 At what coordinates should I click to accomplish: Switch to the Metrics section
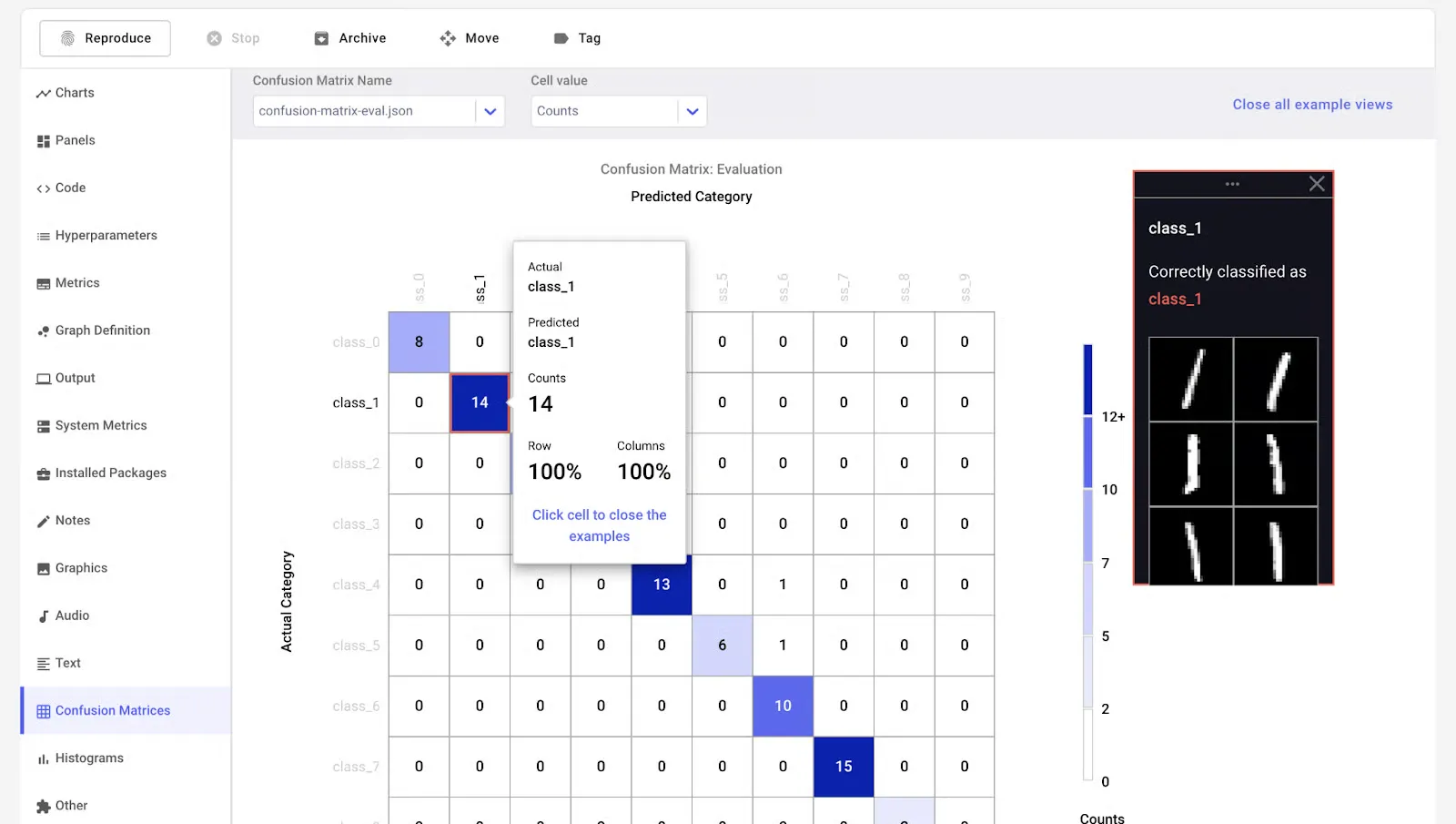[77, 283]
